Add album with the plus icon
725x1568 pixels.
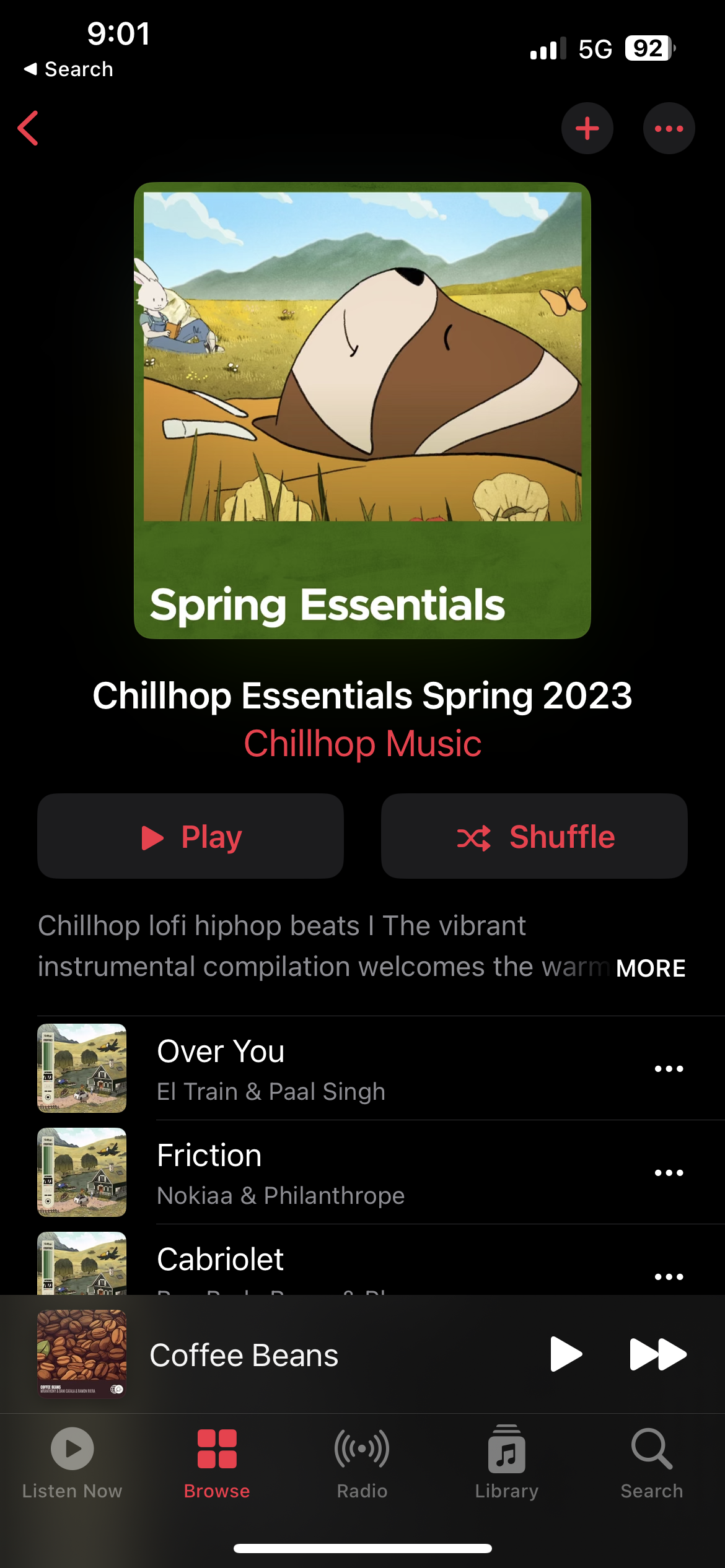(x=587, y=128)
